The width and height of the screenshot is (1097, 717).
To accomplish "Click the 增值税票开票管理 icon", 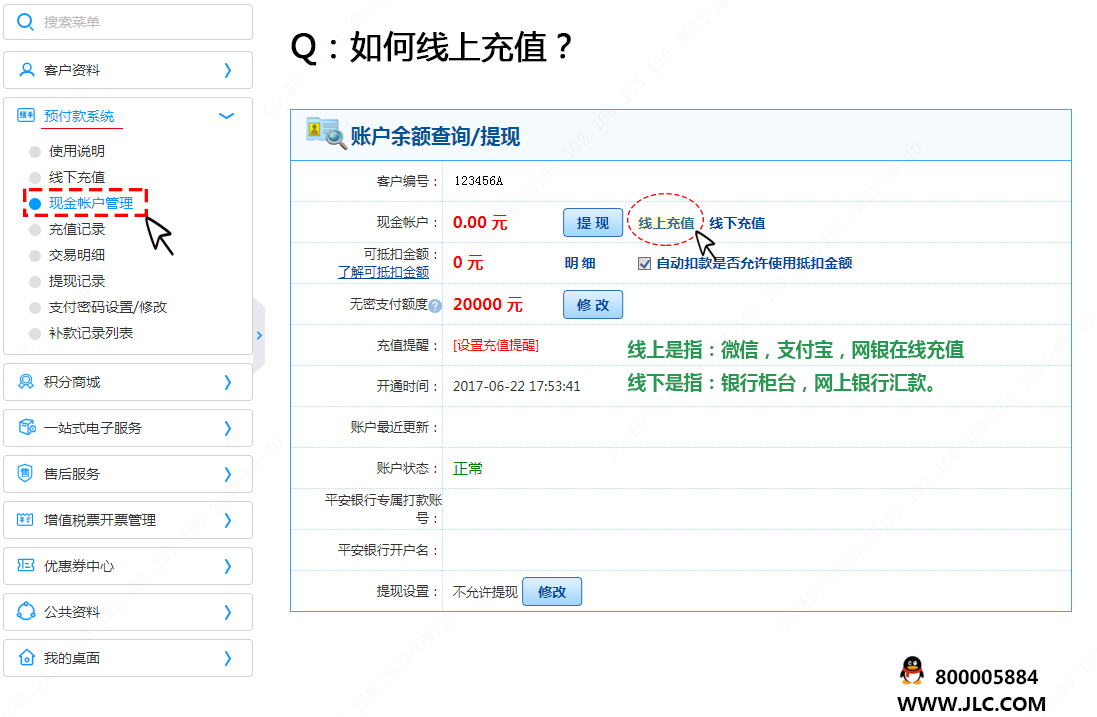I will pyautogui.click(x=27, y=520).
